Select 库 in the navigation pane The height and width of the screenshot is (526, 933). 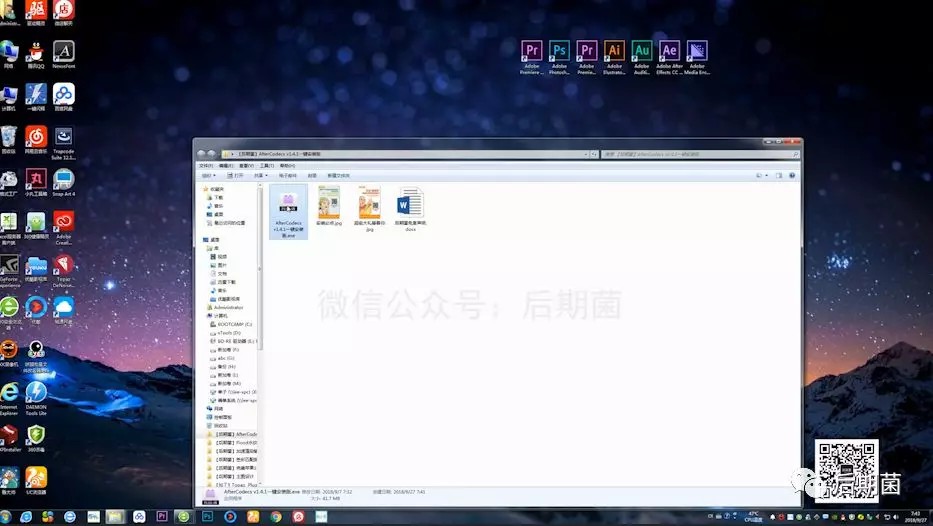point(212,249)
